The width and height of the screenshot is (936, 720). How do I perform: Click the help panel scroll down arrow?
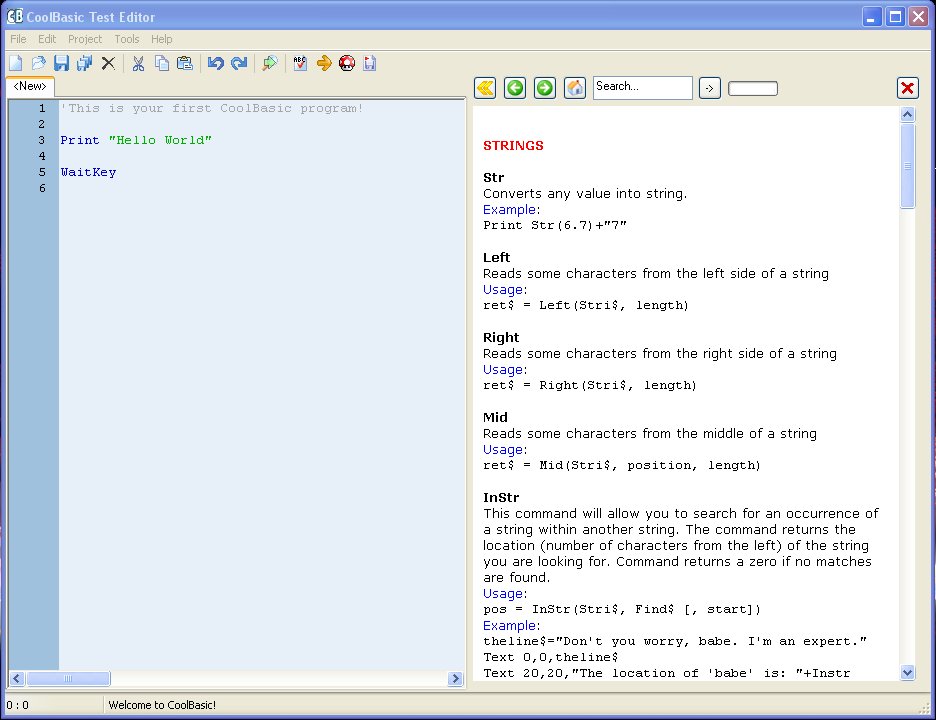tap(907, 673)
